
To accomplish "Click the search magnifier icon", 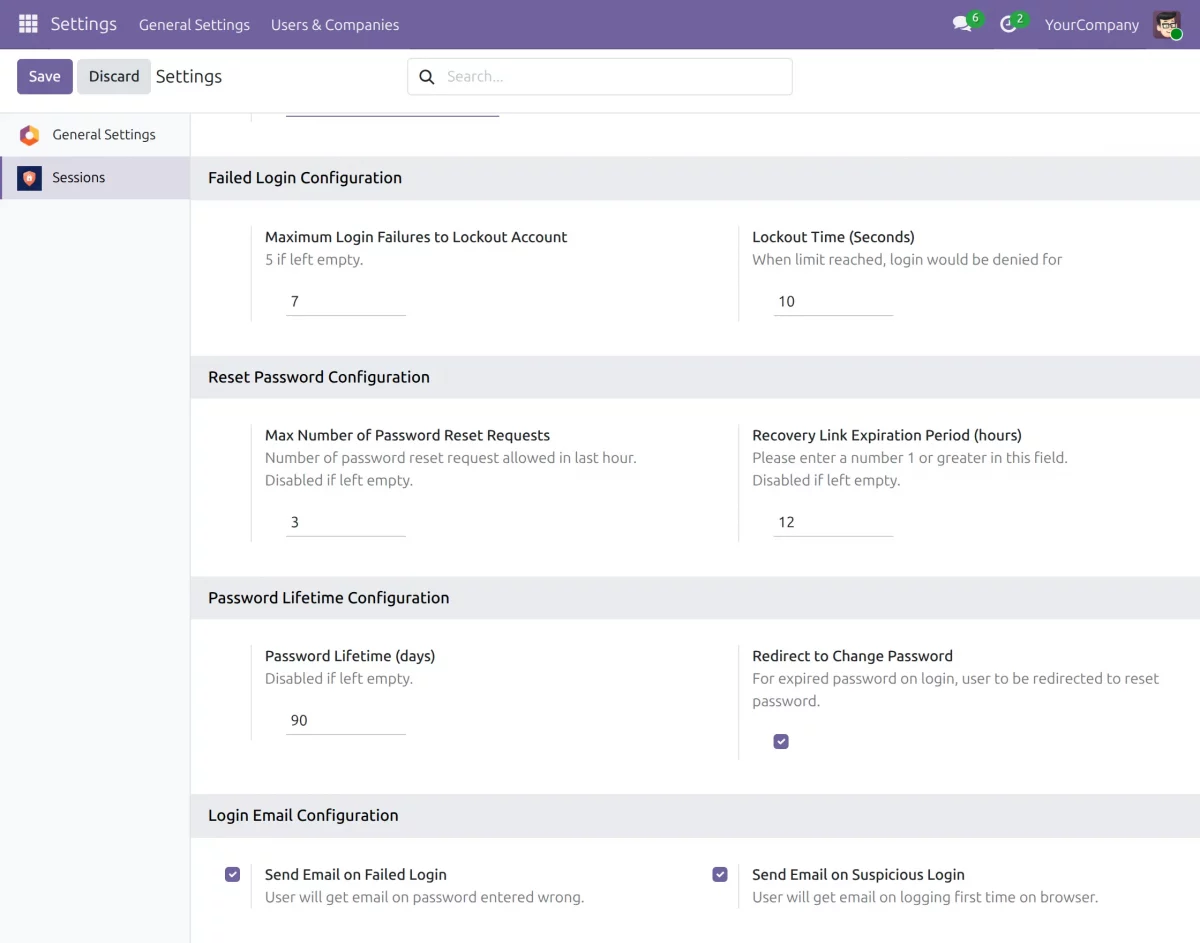I will pyautogui.click(x=426, y=77).
